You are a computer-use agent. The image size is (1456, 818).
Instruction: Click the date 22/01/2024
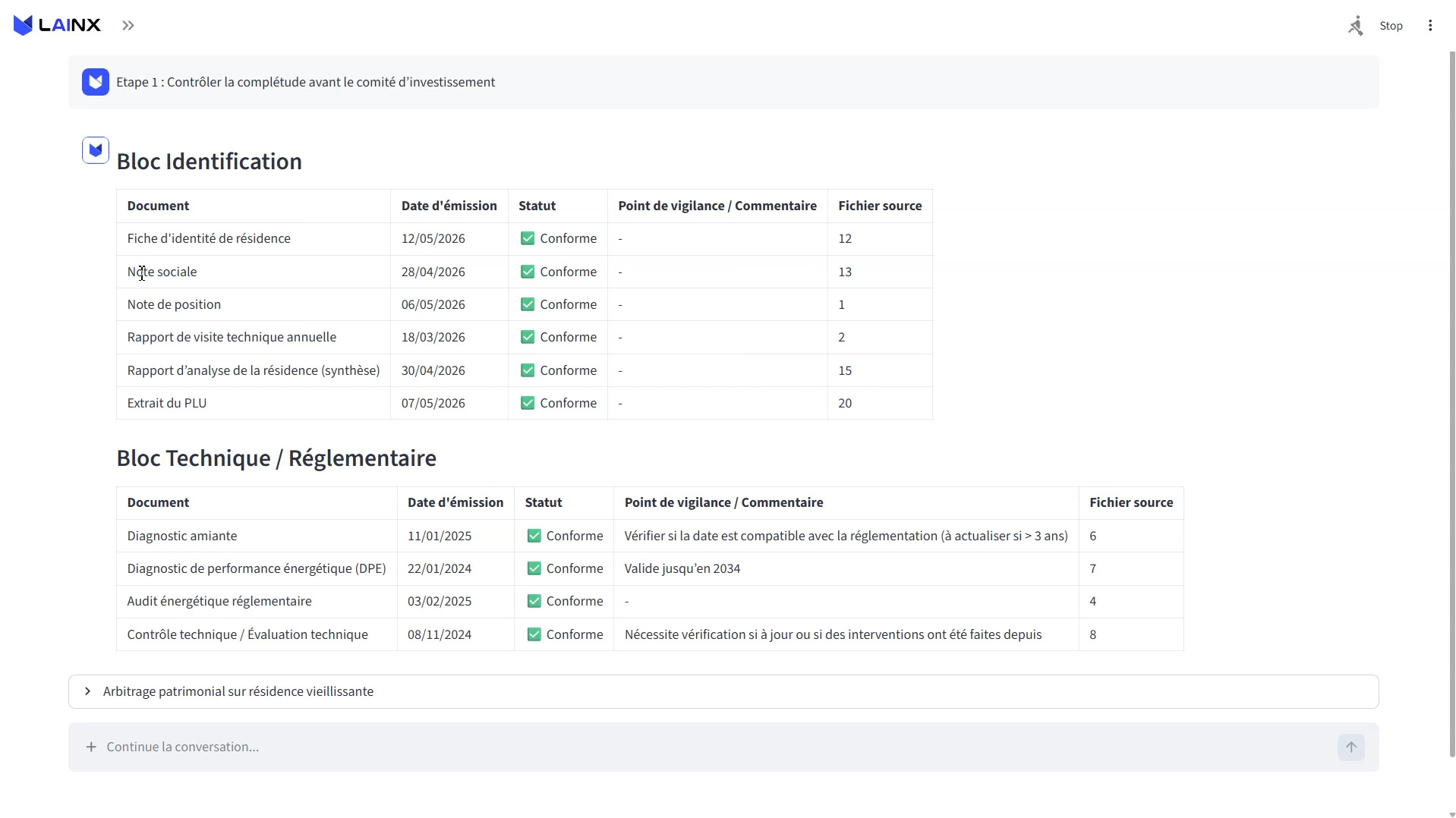440,568
